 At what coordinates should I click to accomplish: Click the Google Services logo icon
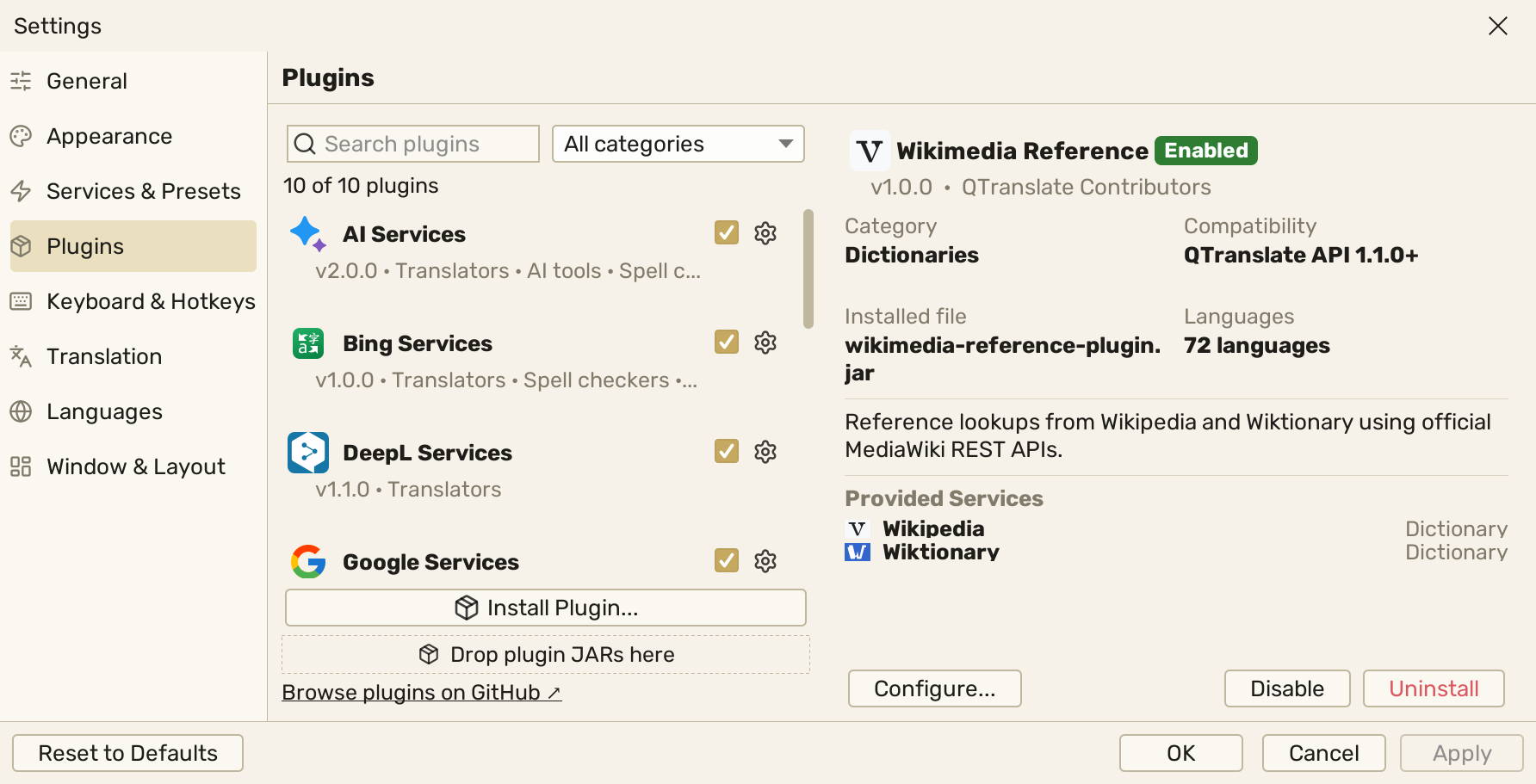click(x=308, y=562)
